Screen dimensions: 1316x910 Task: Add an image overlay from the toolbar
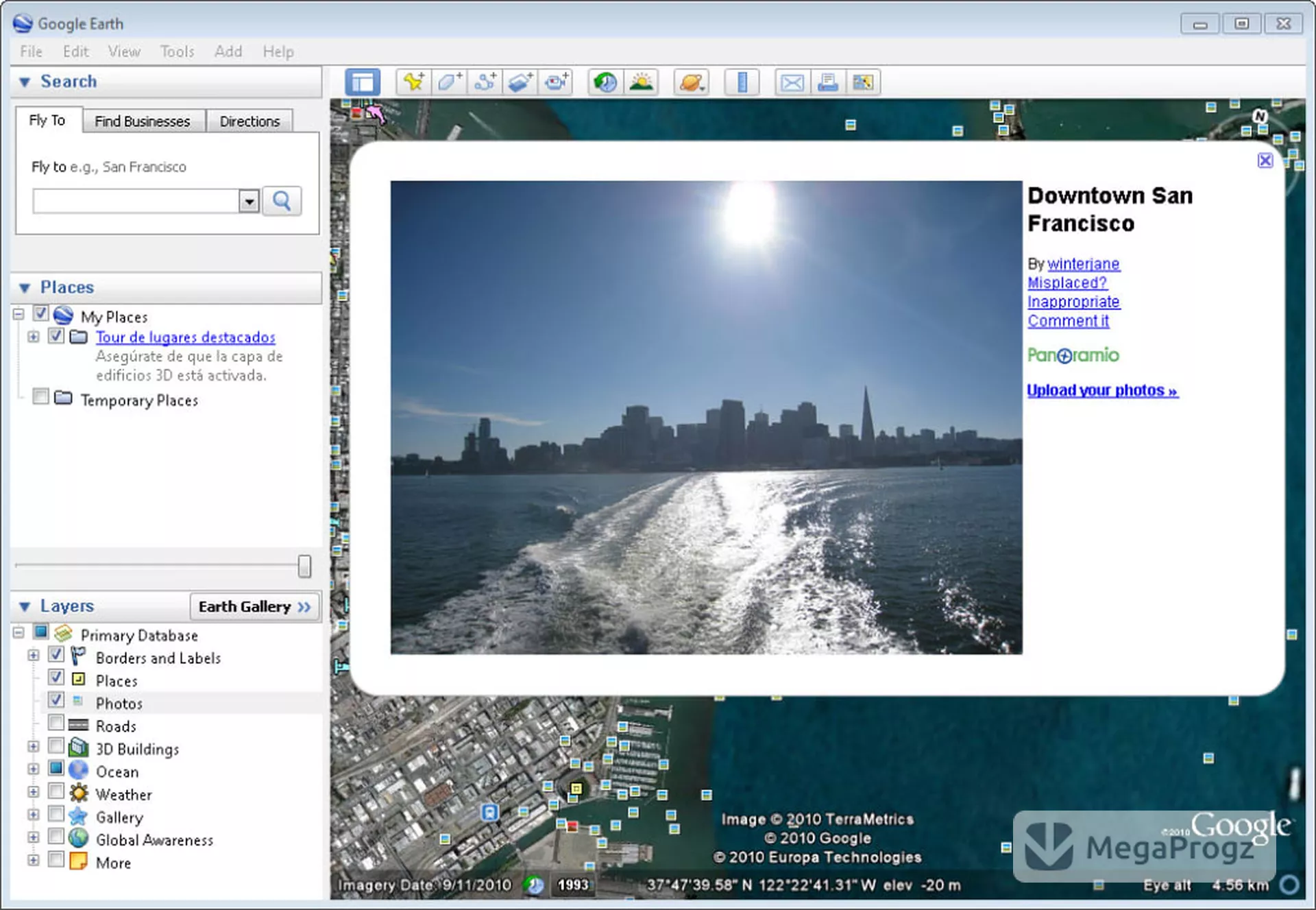click(x=521, y=82)
